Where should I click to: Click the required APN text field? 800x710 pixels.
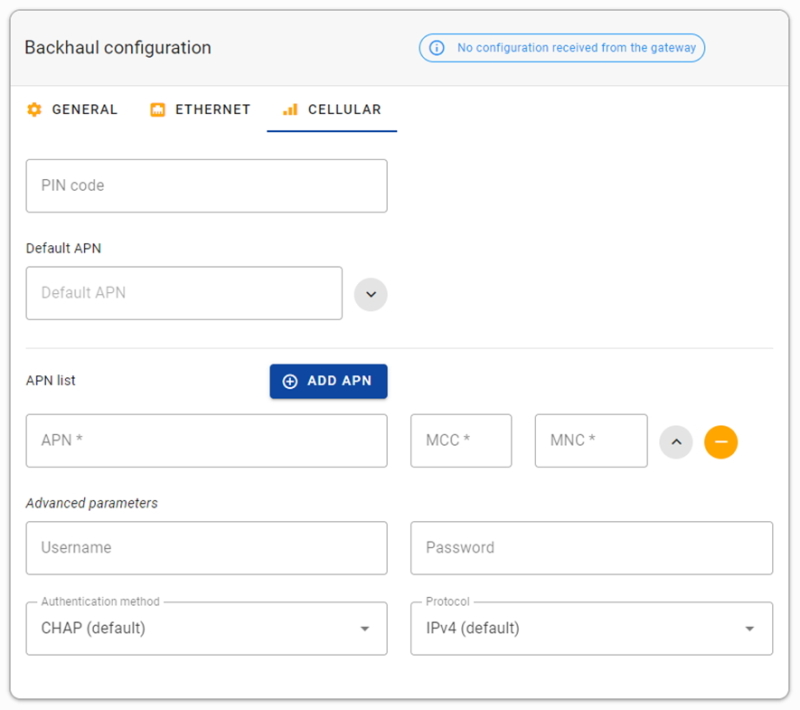pos(206,440)
